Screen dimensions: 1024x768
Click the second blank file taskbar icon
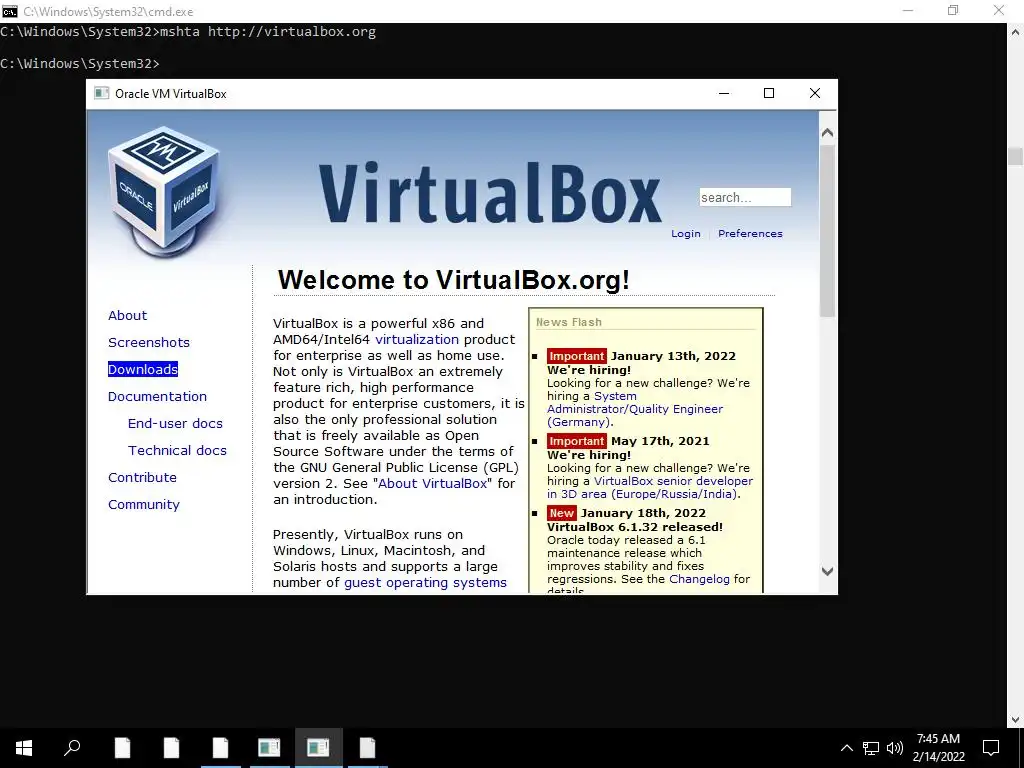(171, 748)
